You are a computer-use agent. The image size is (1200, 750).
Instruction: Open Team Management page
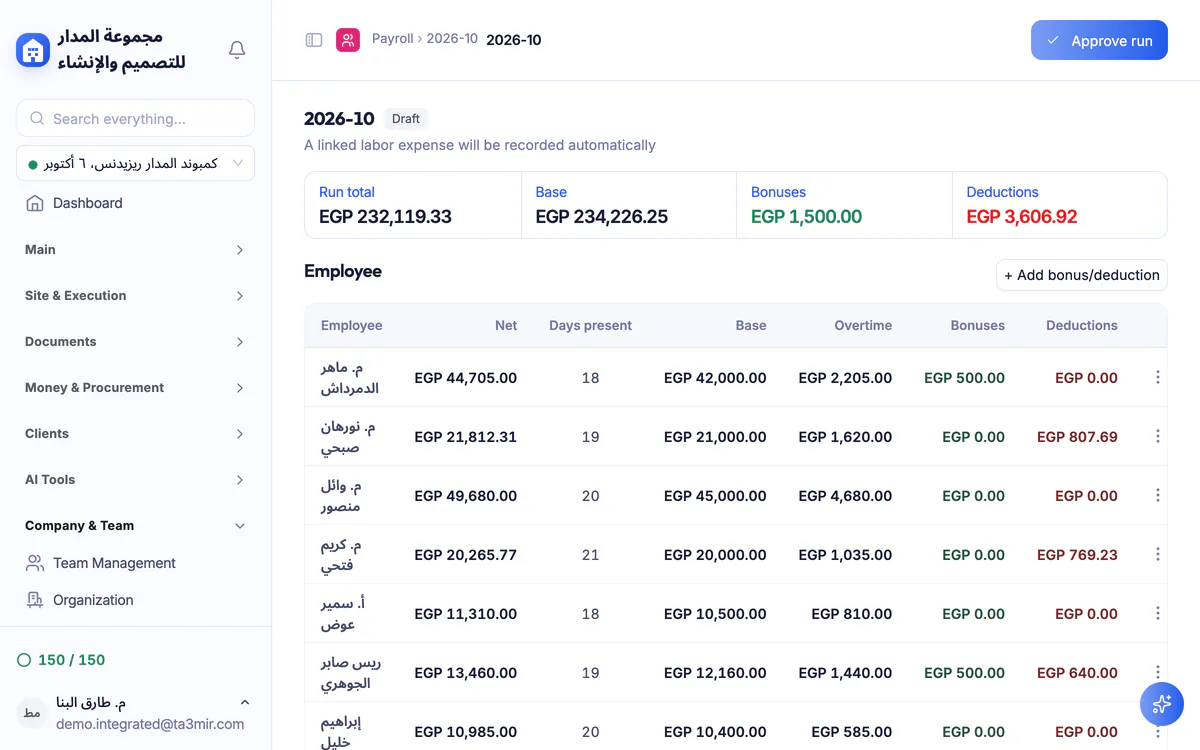point(135,563)
